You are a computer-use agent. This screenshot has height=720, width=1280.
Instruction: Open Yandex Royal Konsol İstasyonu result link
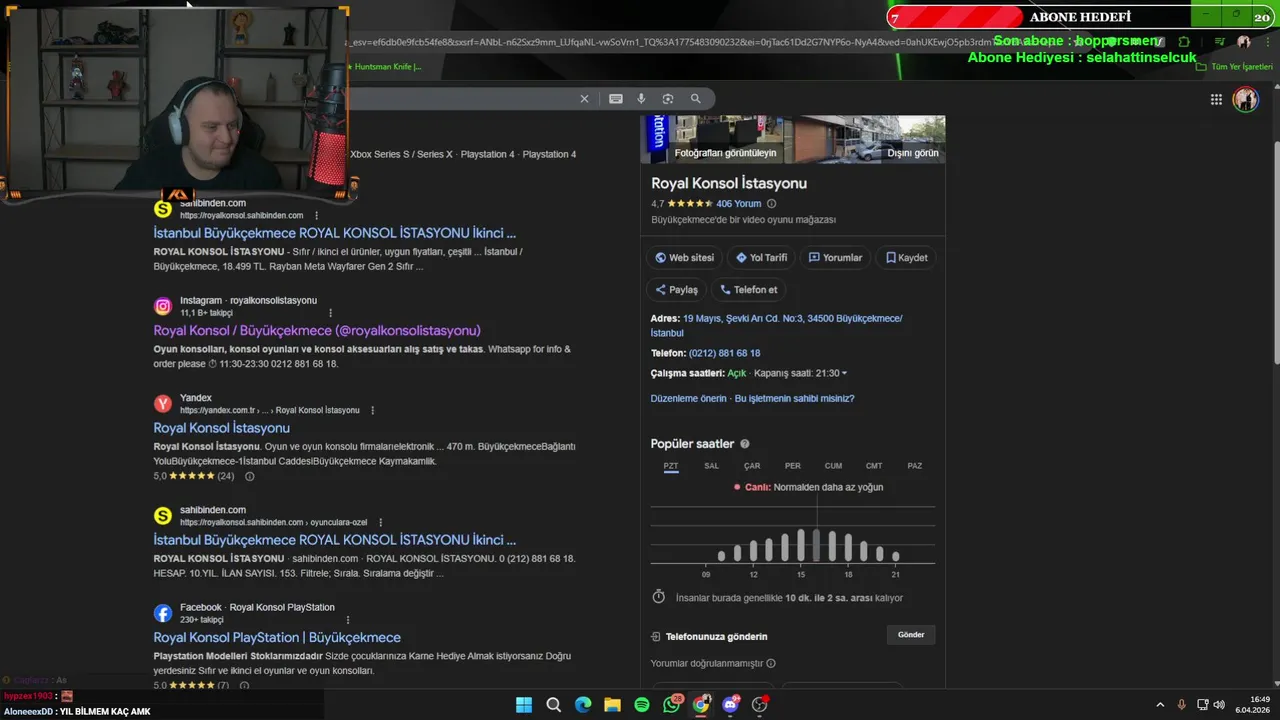[x=221, y=428]
